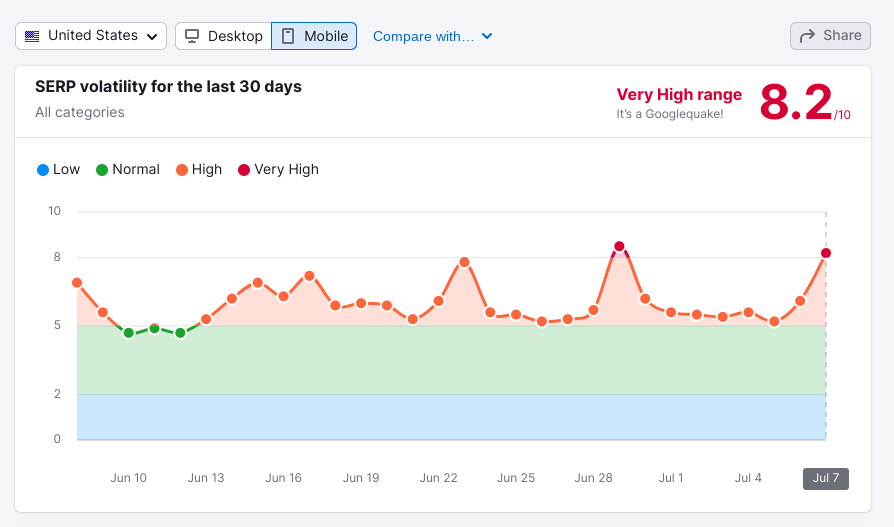Screen dimensions: 894x527
Task: Hide the High legend series
Action: 198,169
